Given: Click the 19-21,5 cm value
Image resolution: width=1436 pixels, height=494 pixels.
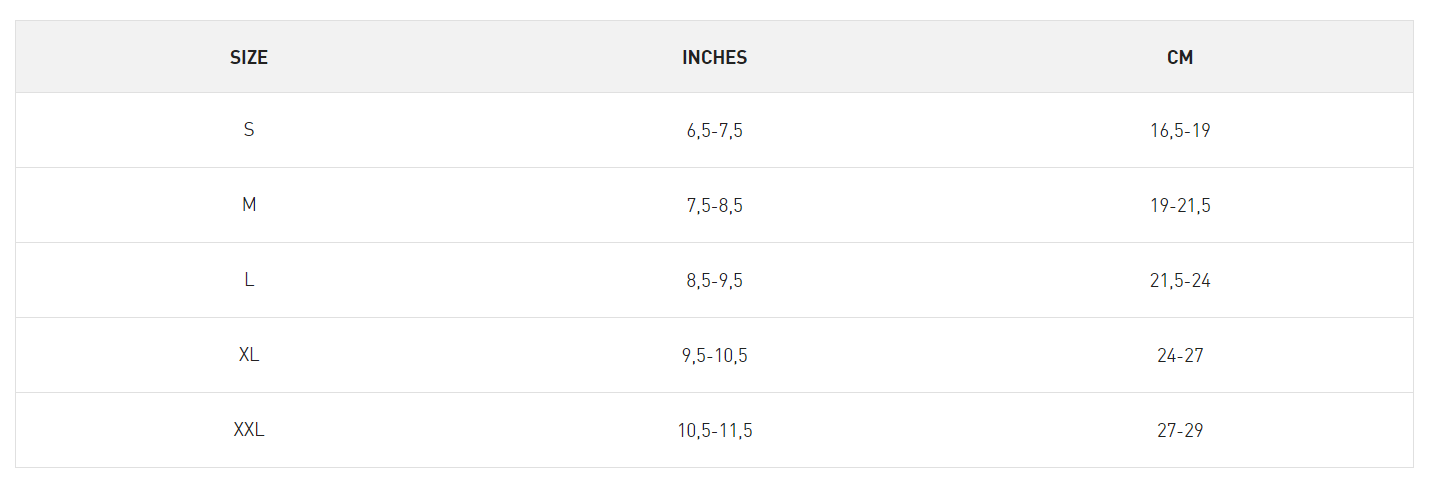Looking at the screenshot, I should (1180, 206).
